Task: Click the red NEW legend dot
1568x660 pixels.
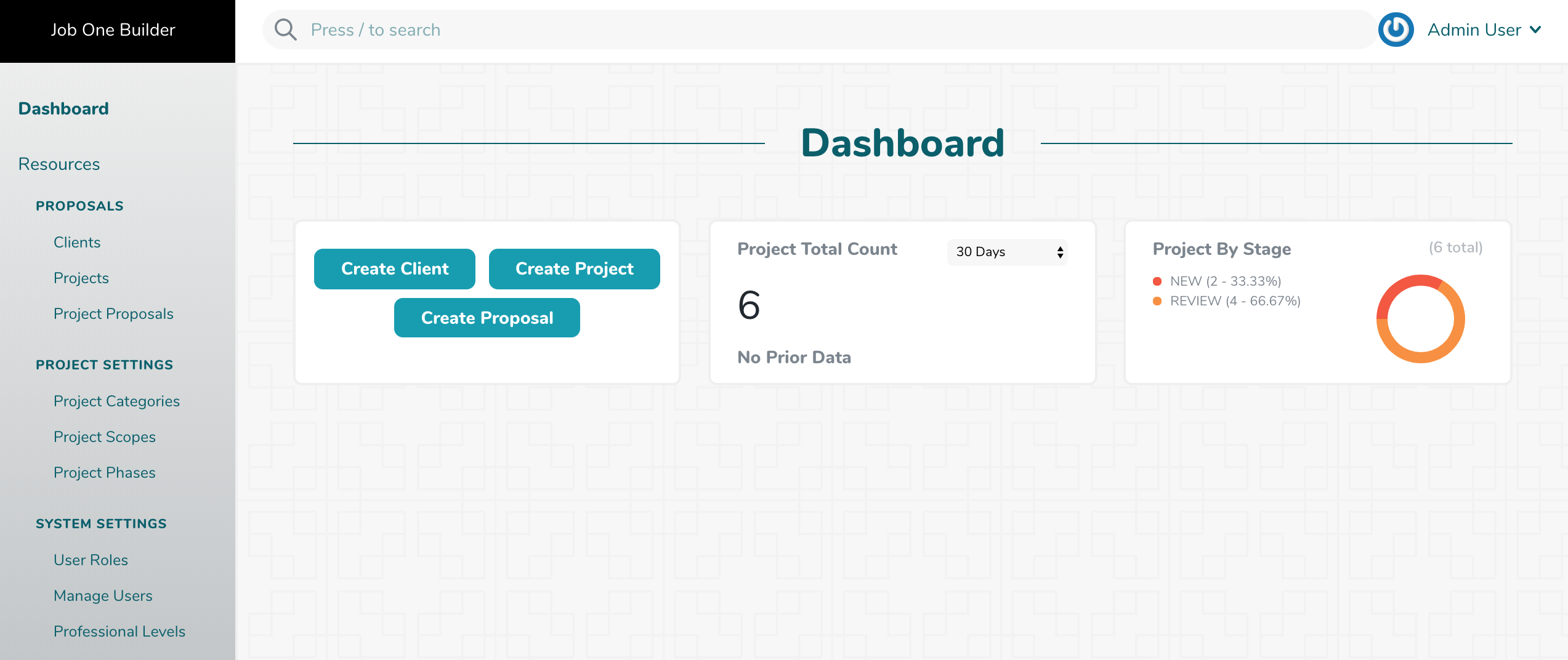Action: pos(1157,281)
